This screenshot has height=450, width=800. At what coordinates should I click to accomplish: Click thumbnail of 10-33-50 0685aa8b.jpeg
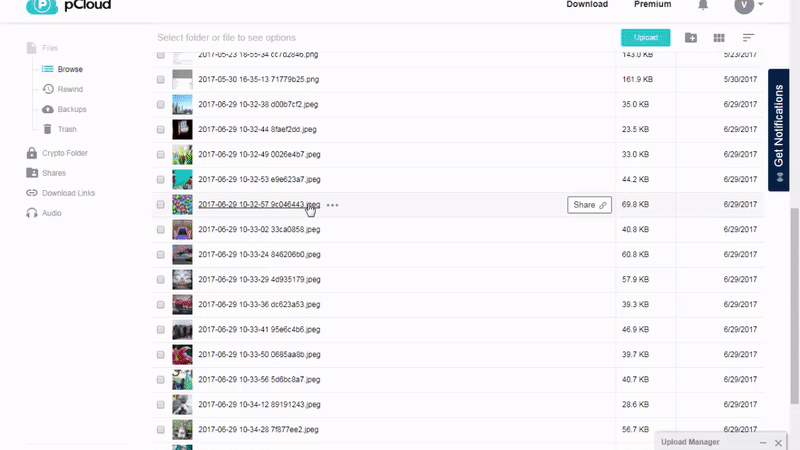point(182,355)
